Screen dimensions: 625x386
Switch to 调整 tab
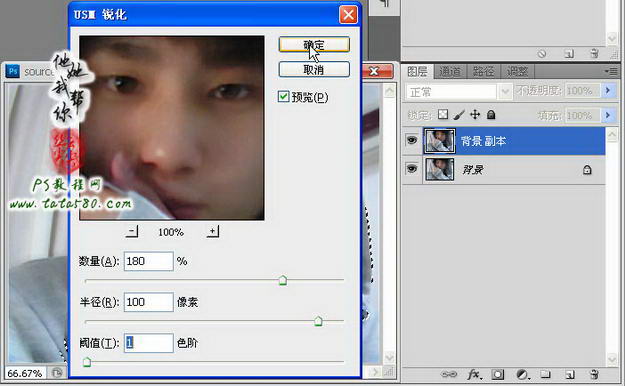tap(517, 72)
